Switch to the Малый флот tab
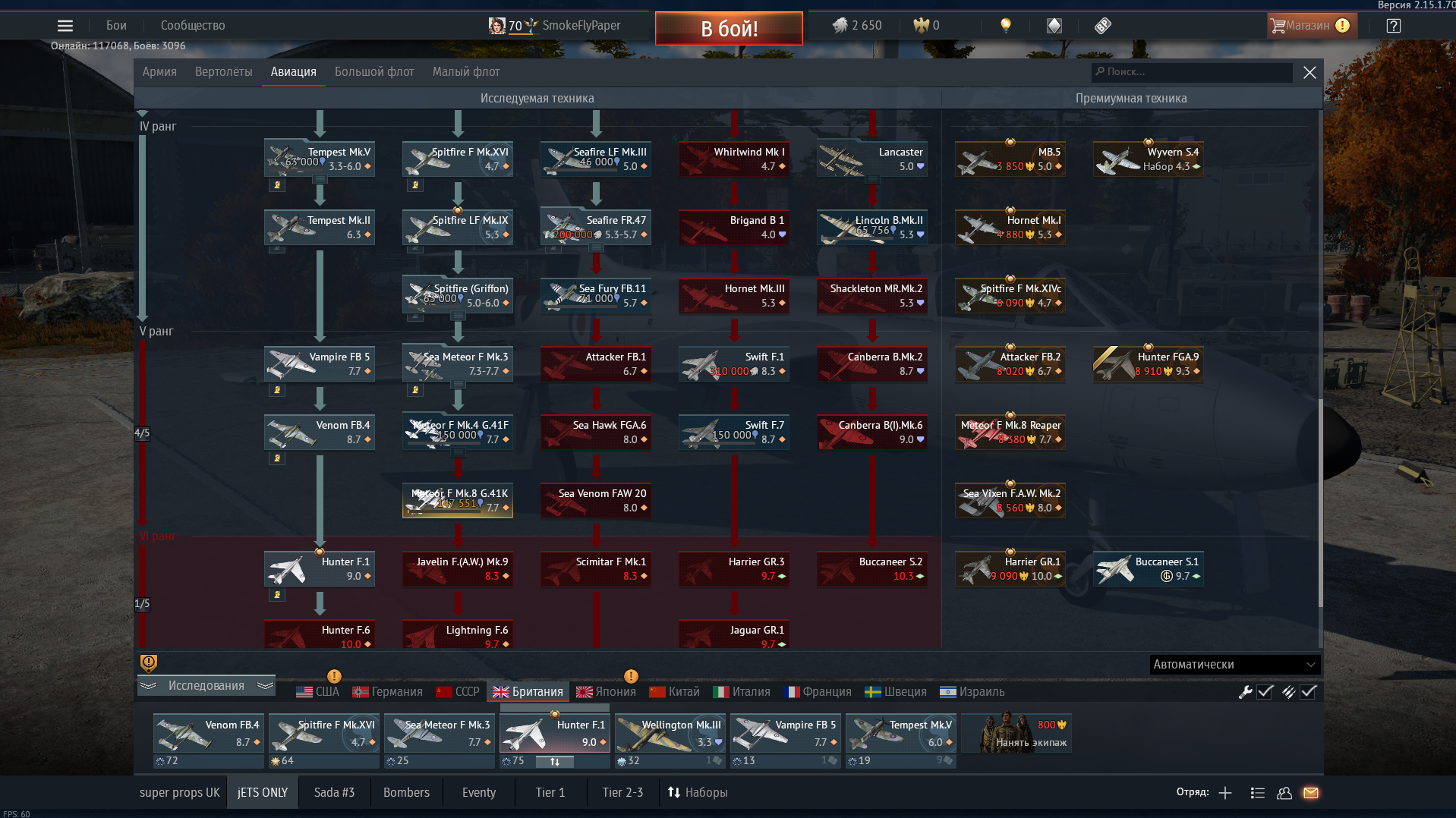Viewport: 1456px width, 818px height. [x=466, y=71]
